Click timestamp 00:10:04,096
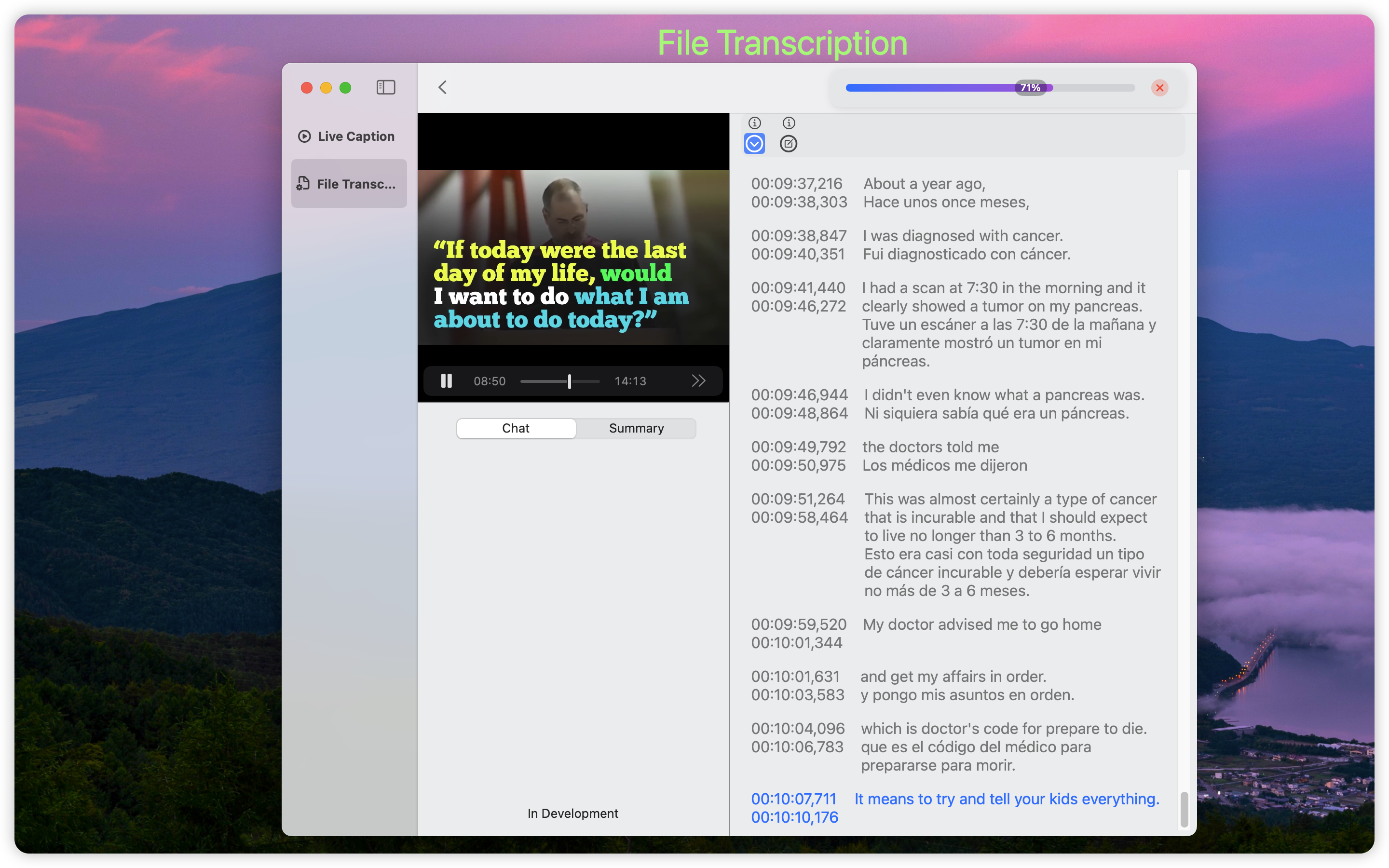Image resolution: width=1389 pixels, height=868 pixels. point(798,729)
